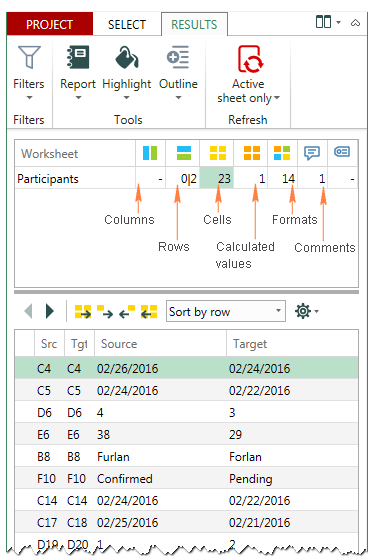Open the Highlight paint bucket tool
This screenshot has width=375, height=559.
(x=127, y=57)
